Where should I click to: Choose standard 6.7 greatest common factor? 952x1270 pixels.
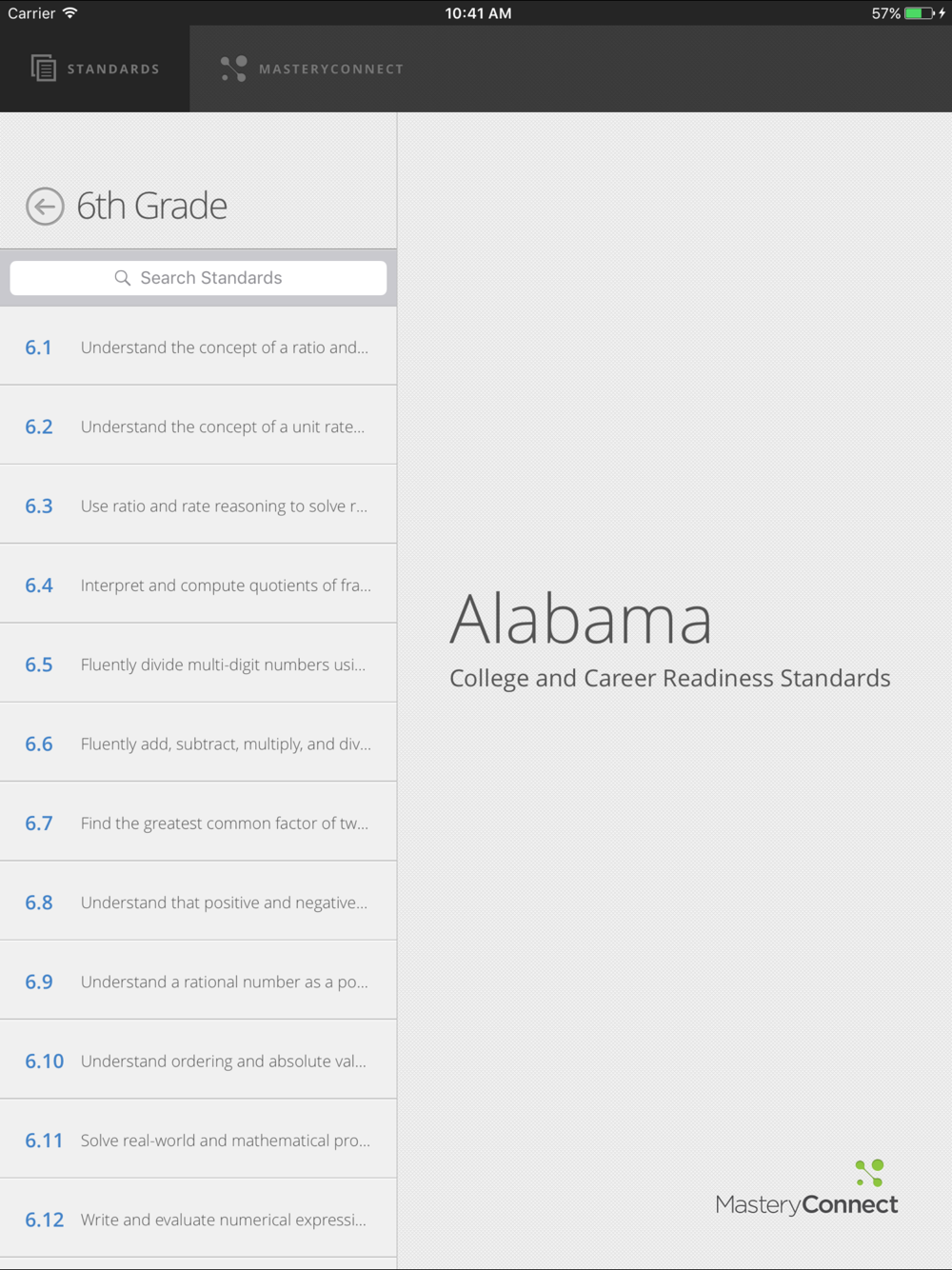coord(198,823)
